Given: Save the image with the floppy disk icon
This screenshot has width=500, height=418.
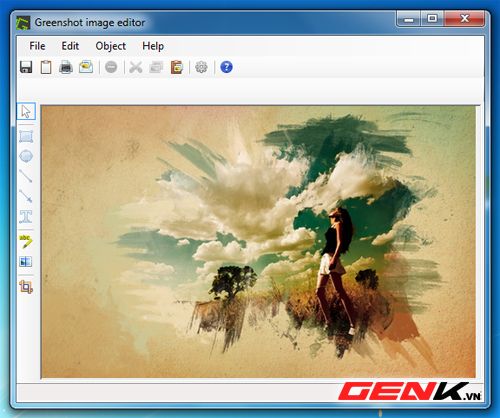Looking at the screenshot, I should coord(26,67).
